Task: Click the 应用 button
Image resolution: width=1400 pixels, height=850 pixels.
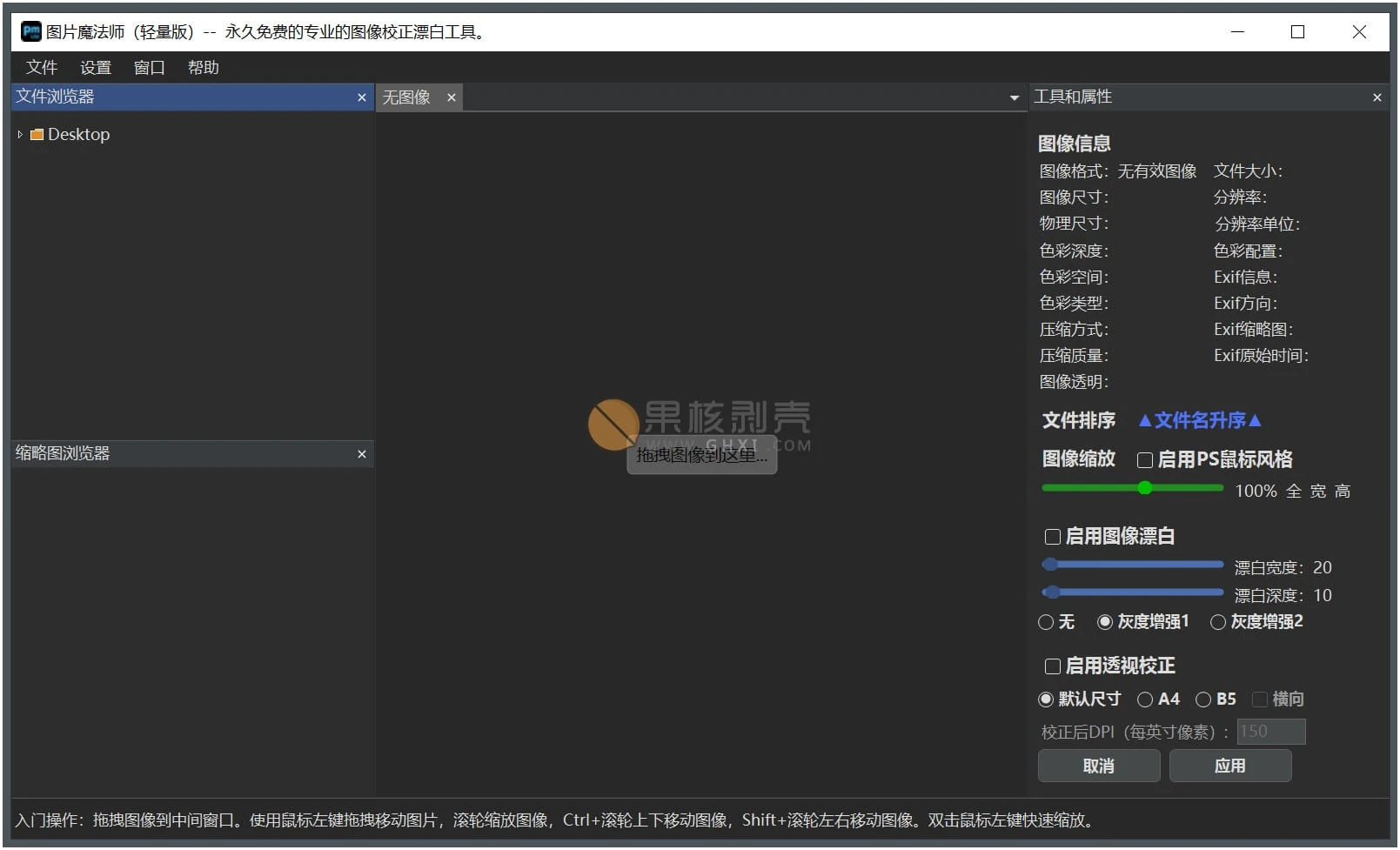Action: point(1229,766)
